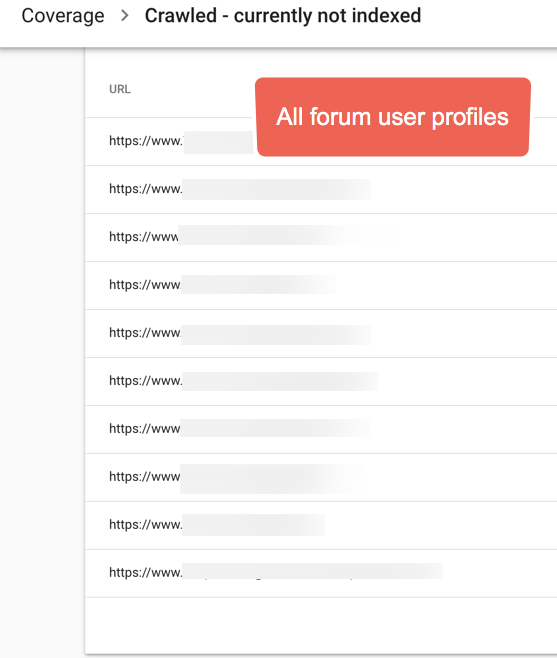Click the breadcrumb chevron arrow after Coverage
This screenshot has height=658, width=557.
125,16
